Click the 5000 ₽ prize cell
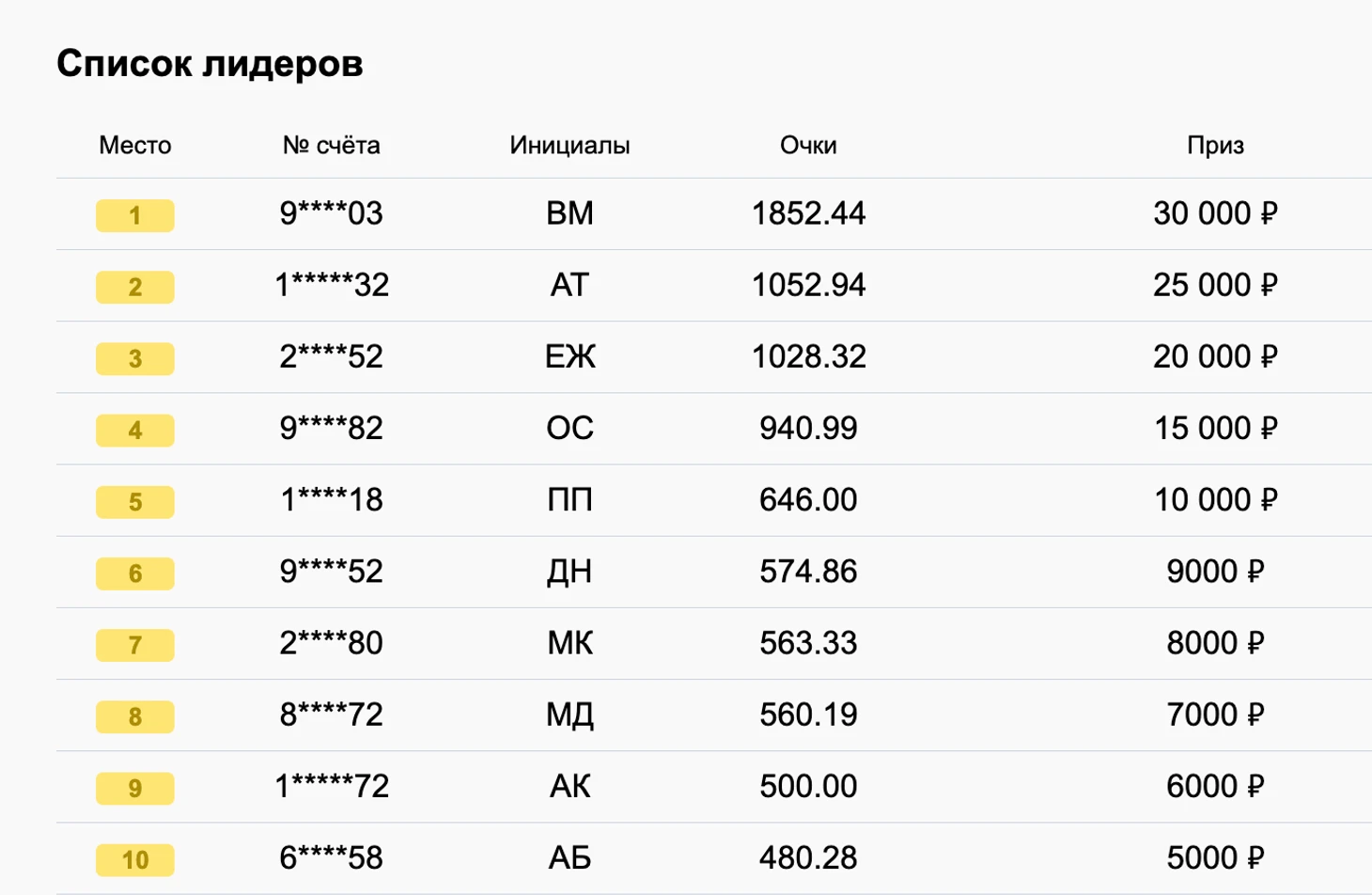 1215,857
